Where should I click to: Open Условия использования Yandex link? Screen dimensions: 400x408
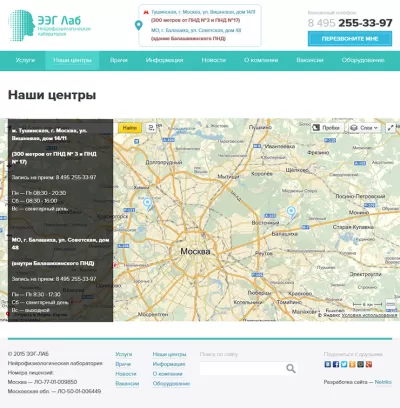[369, 315]
